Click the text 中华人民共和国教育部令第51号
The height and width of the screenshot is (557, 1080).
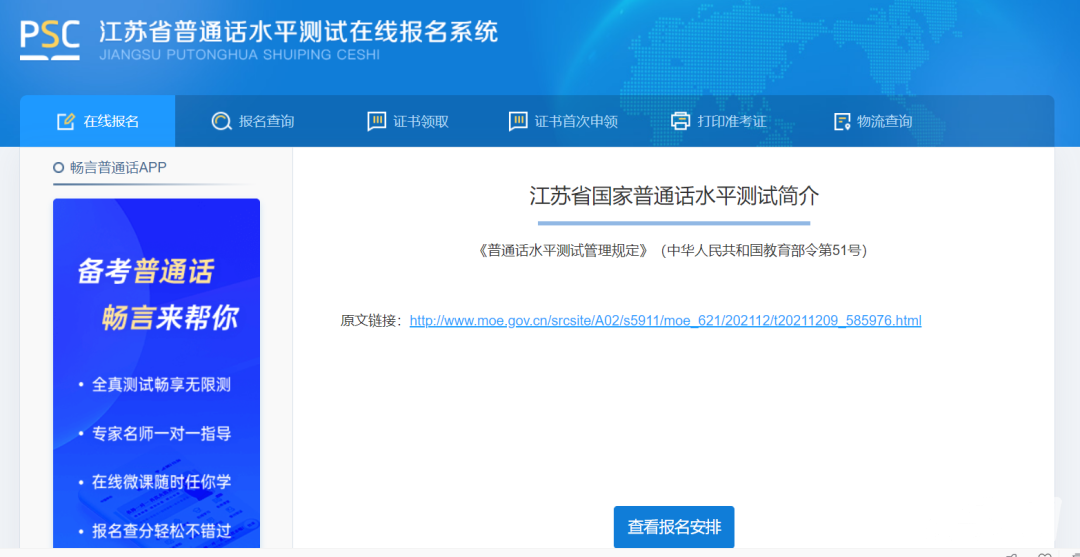click(x=763, y=251)
